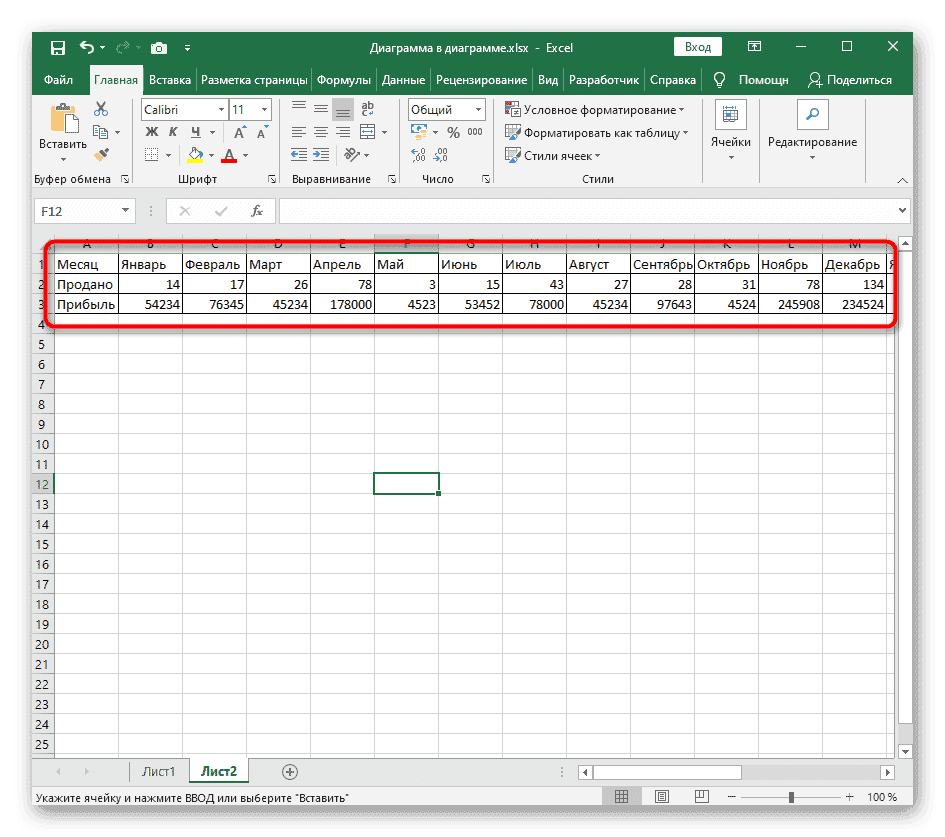Click the insert function fx icon
This screenshot has height=837, width=945.
[x=257, y=210]
